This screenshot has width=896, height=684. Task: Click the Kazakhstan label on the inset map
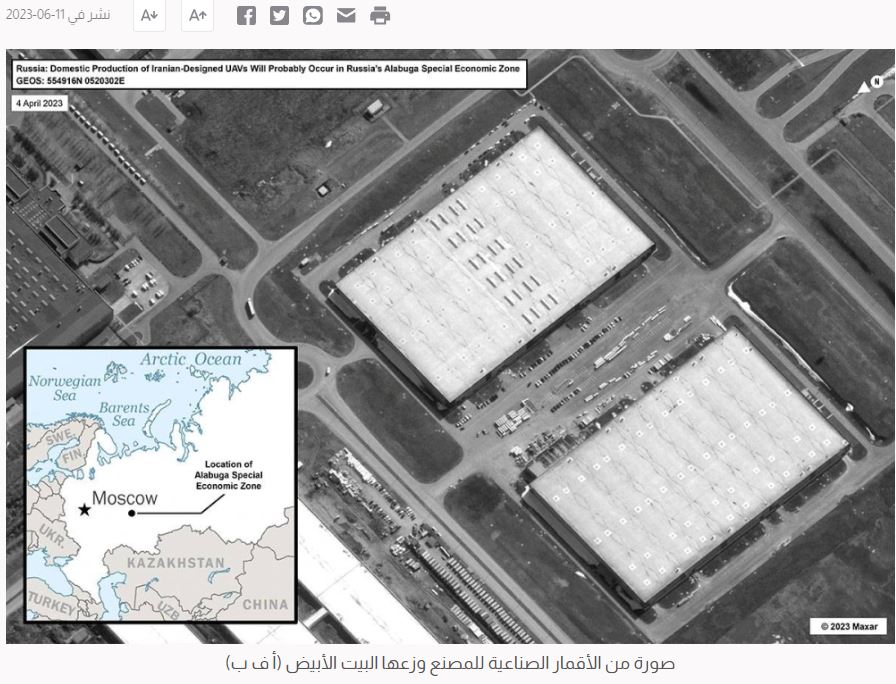(x=176, y=563)
